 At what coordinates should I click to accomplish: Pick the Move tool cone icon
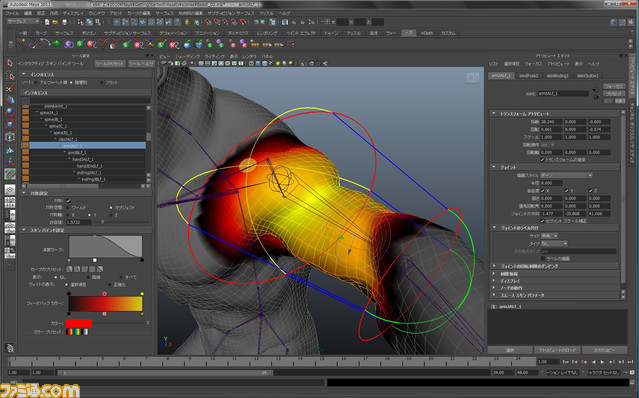tap(10, 100)
